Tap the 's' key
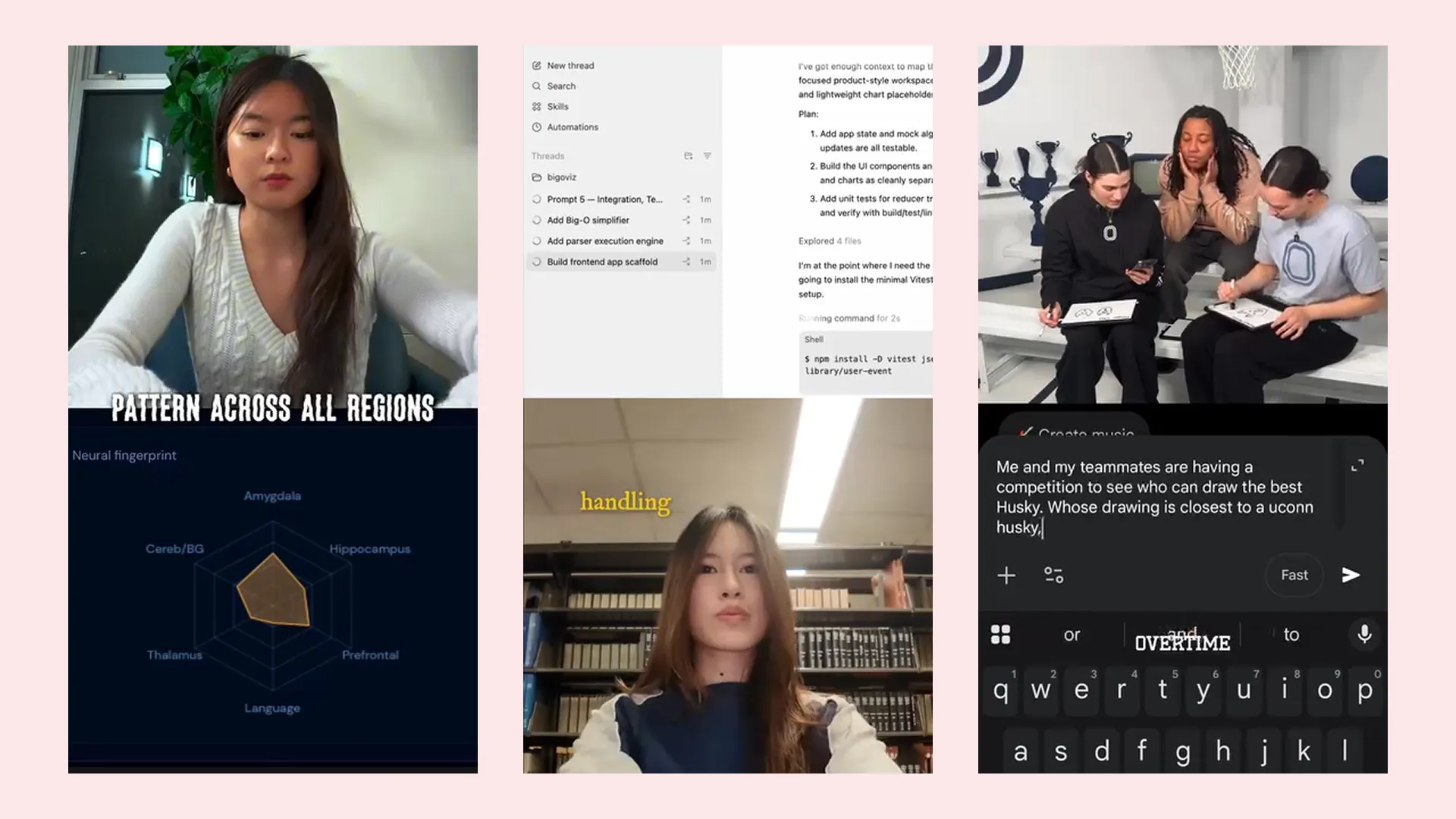Screen dimensions: 1456x819 pos(1061,752)
